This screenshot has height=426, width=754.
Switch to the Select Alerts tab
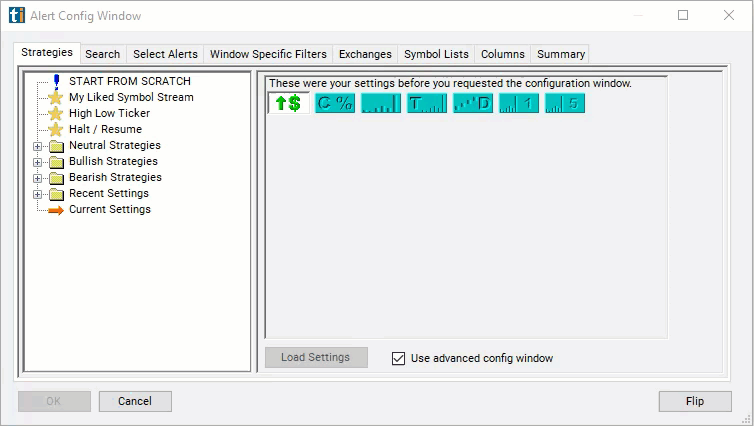165,54
